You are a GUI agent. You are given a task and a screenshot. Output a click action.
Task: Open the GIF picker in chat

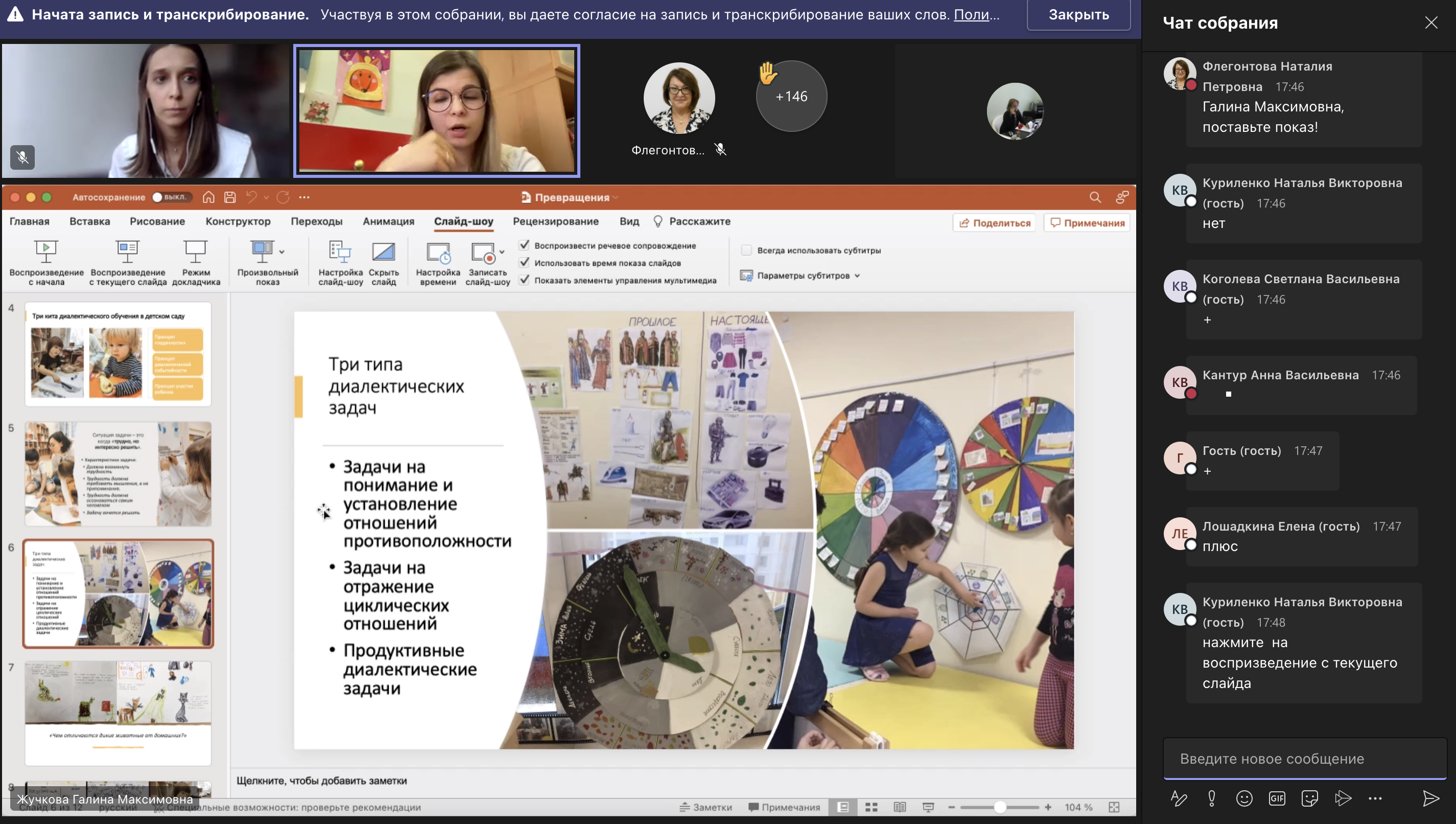[1277, 798]
